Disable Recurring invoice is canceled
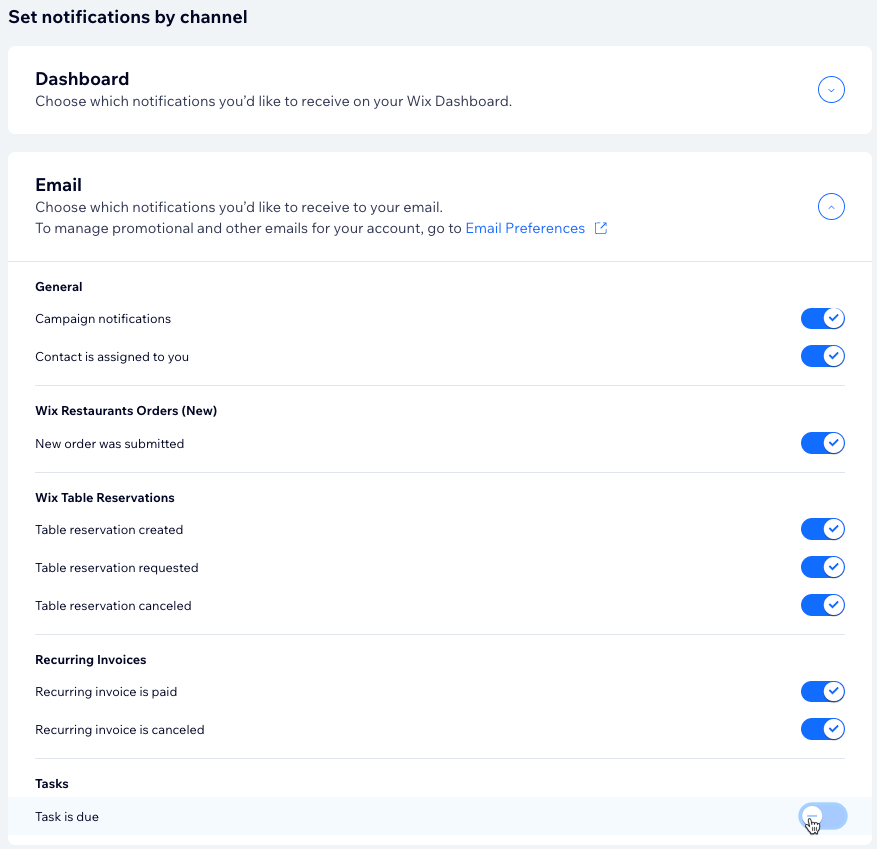The image size is (877, 849). coord(822,729)
